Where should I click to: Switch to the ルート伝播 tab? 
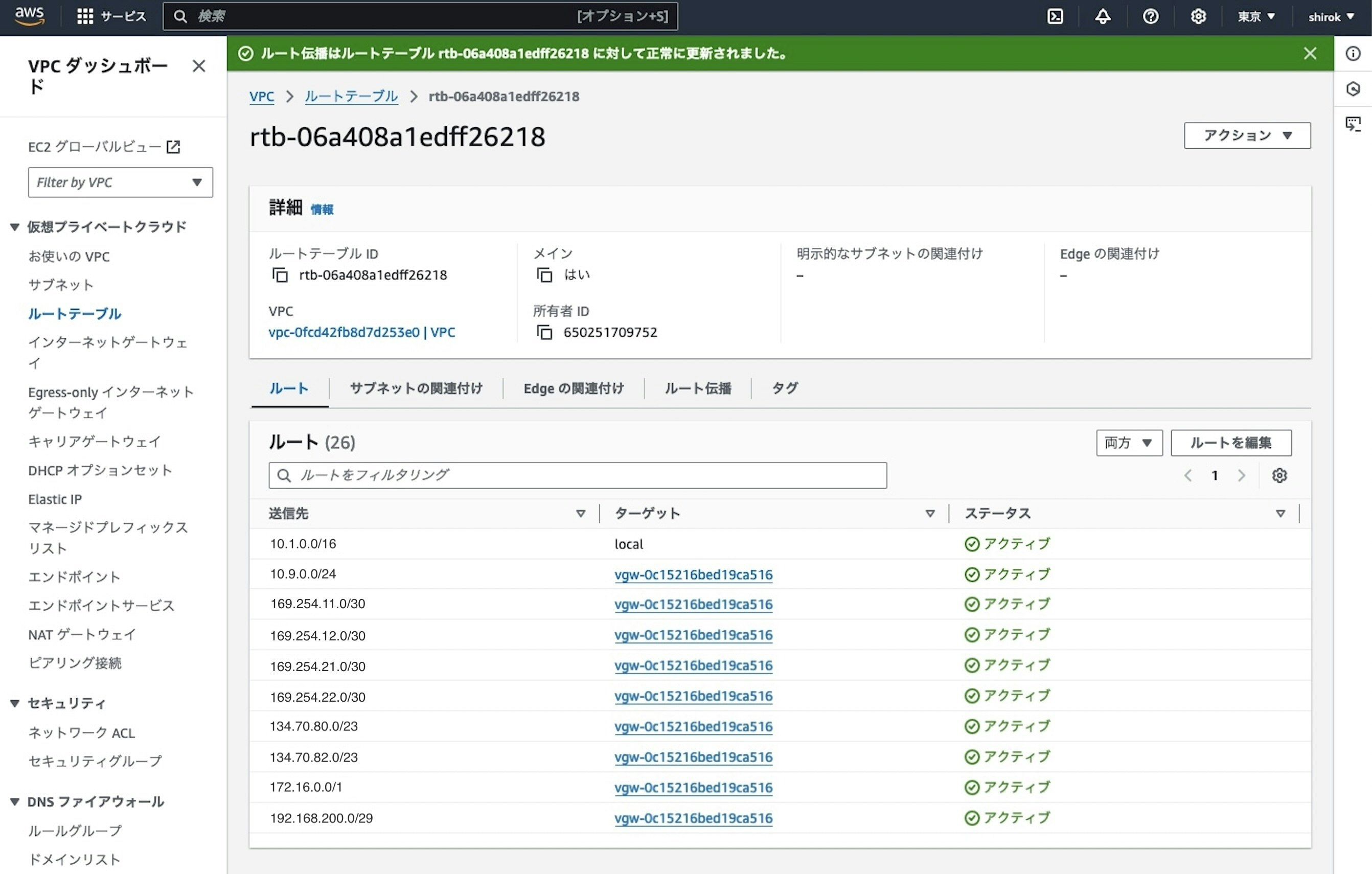[x=697, y=388]
